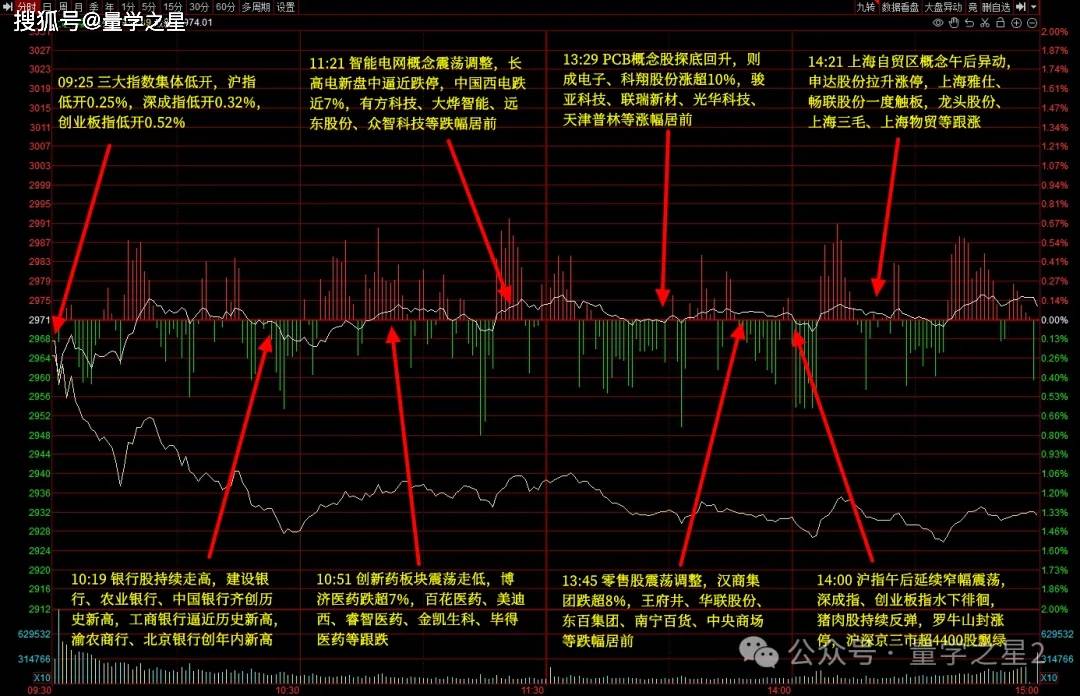Screen dimensions: 1080x696
Task: Click the 2912 price label on left axis
Action: click(39, 609)
